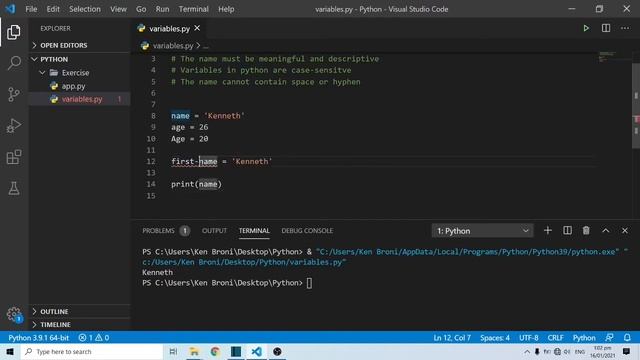Image resolution: width=640 pixels, height=360 pixels.
Task: Open the View menu
Action: (118, 9)
